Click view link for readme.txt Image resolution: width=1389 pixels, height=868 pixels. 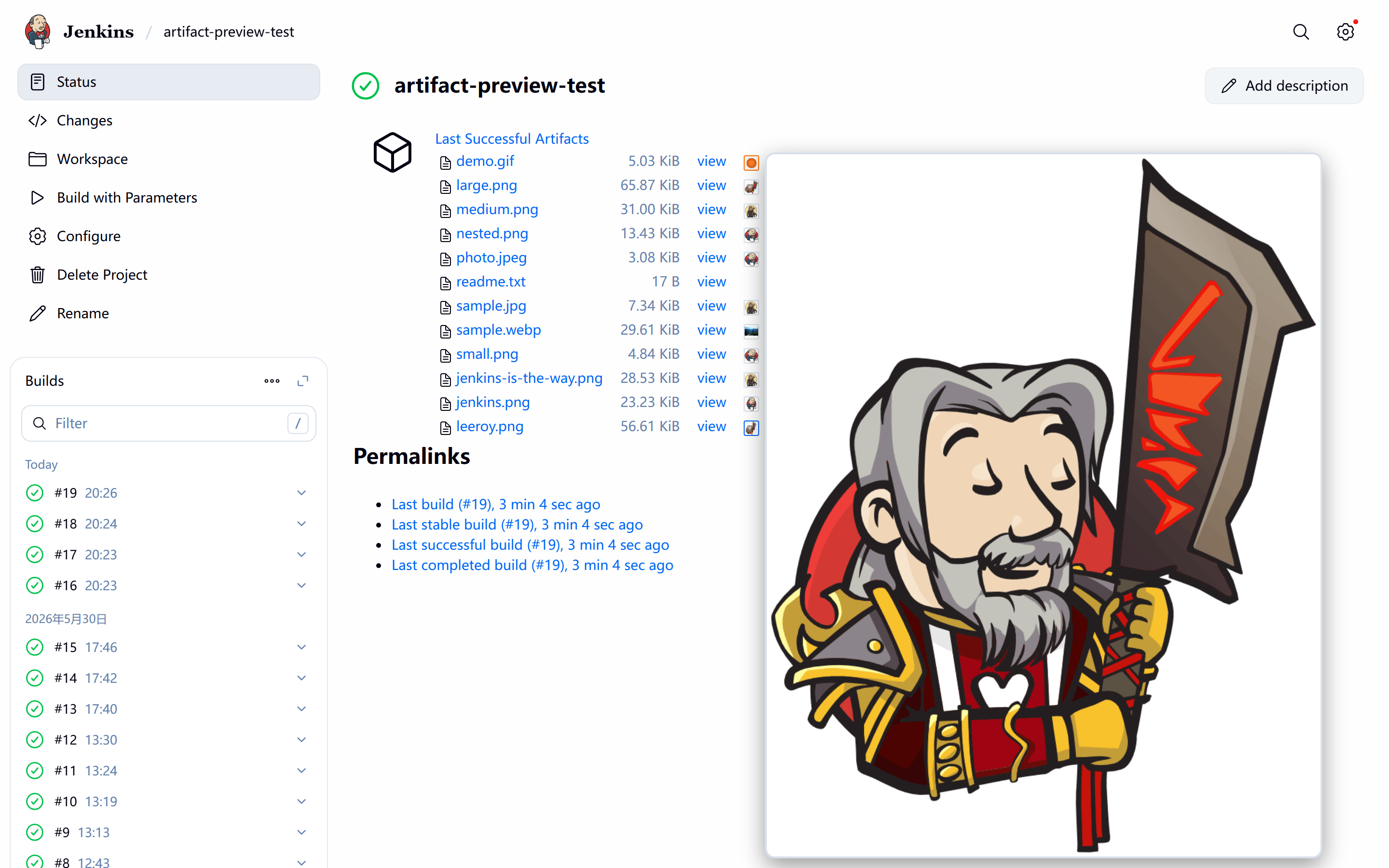coord(712,282)
